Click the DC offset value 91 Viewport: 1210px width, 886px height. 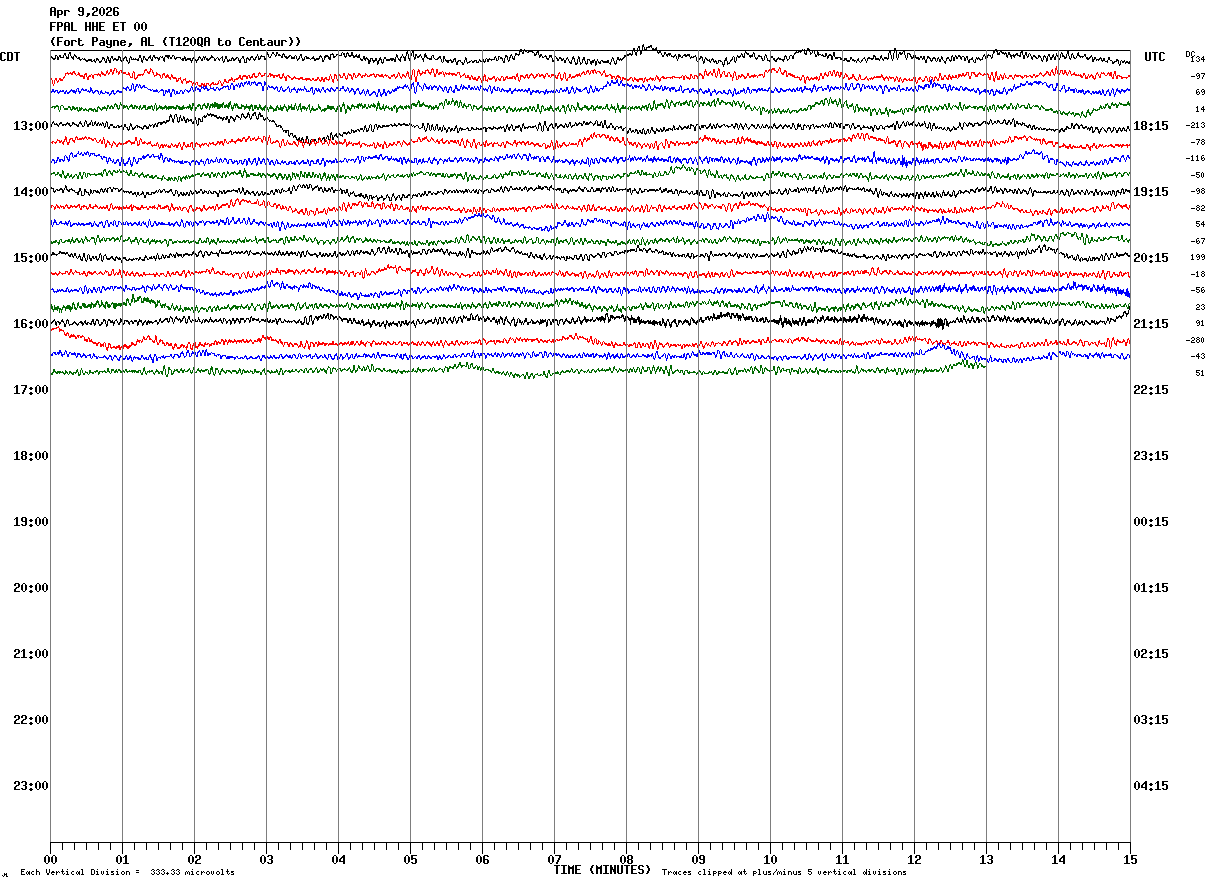pos(1200,324)
